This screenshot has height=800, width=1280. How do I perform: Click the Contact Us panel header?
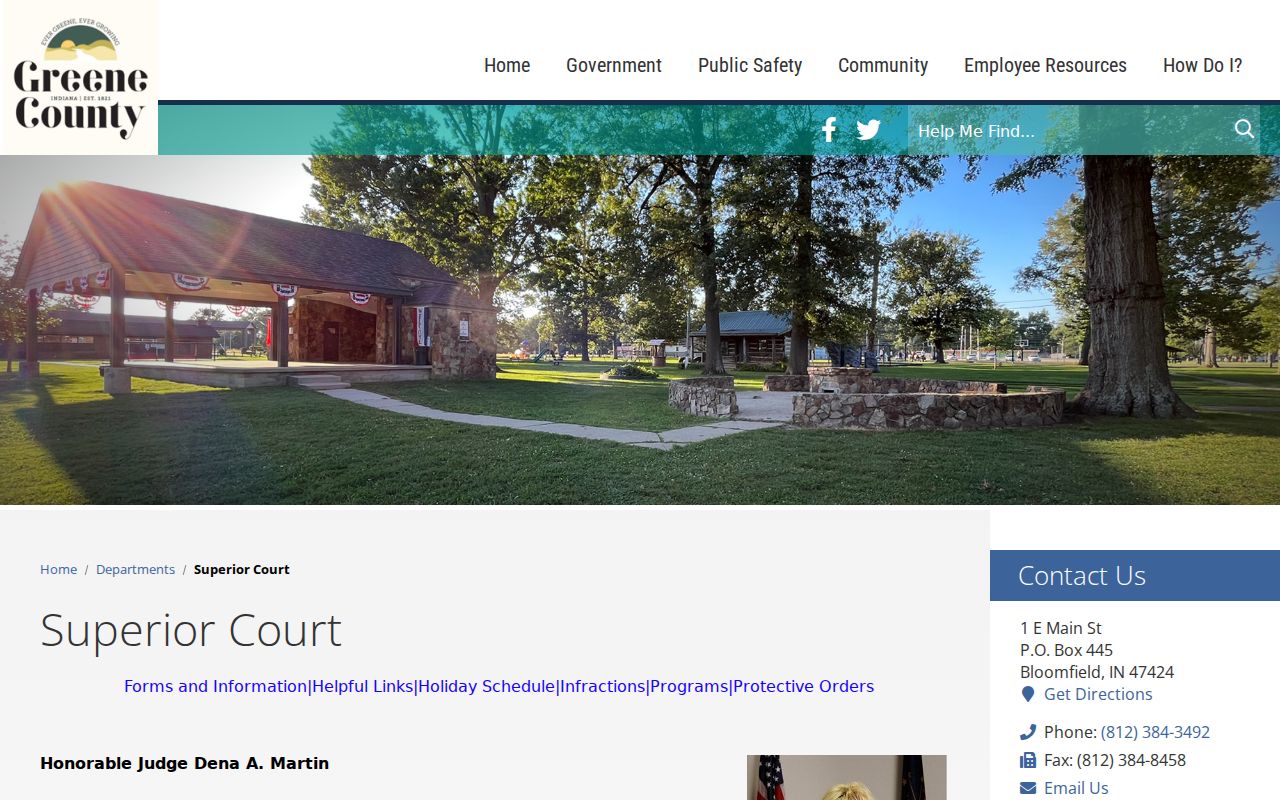(x=1135, y=575)
